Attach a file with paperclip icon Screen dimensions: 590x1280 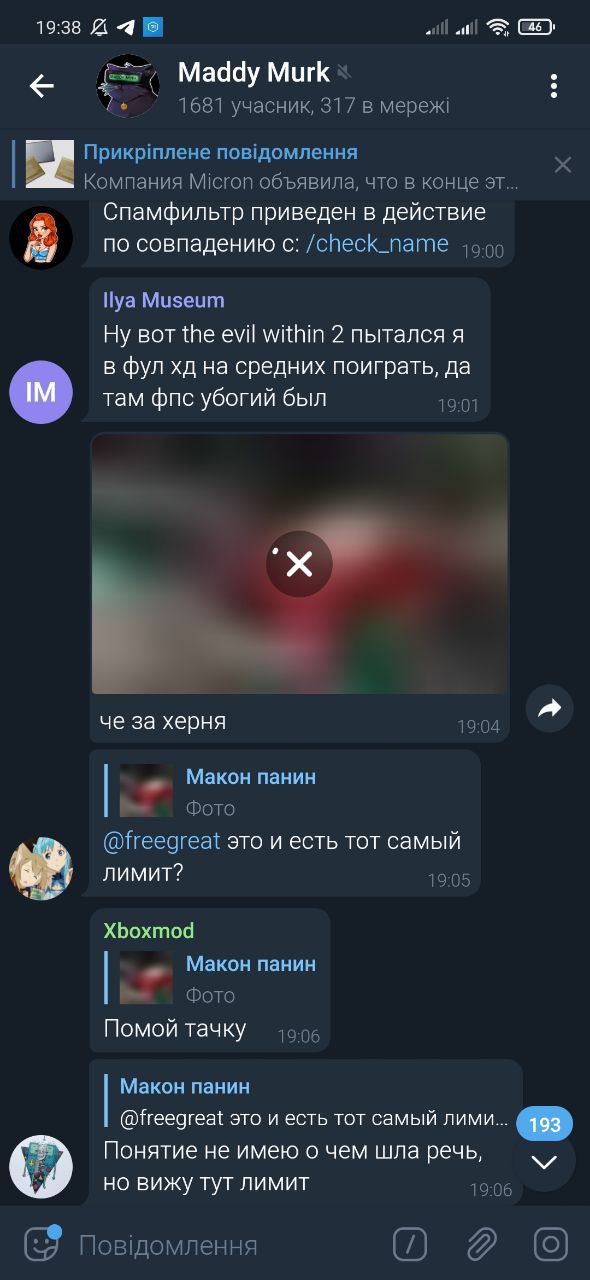(481, 1245)
